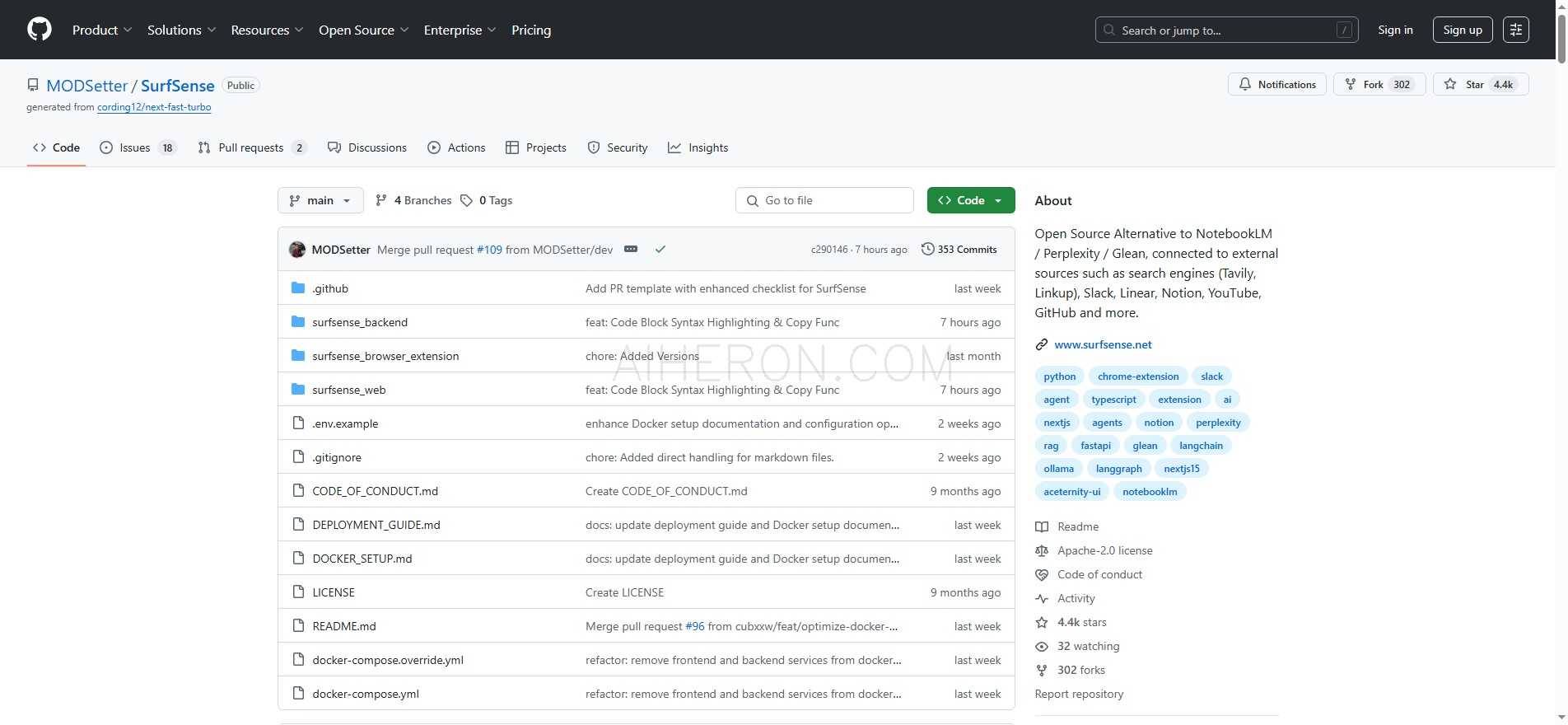
Task: Fork the SurfSense repository
Action: pos(1379,84)
